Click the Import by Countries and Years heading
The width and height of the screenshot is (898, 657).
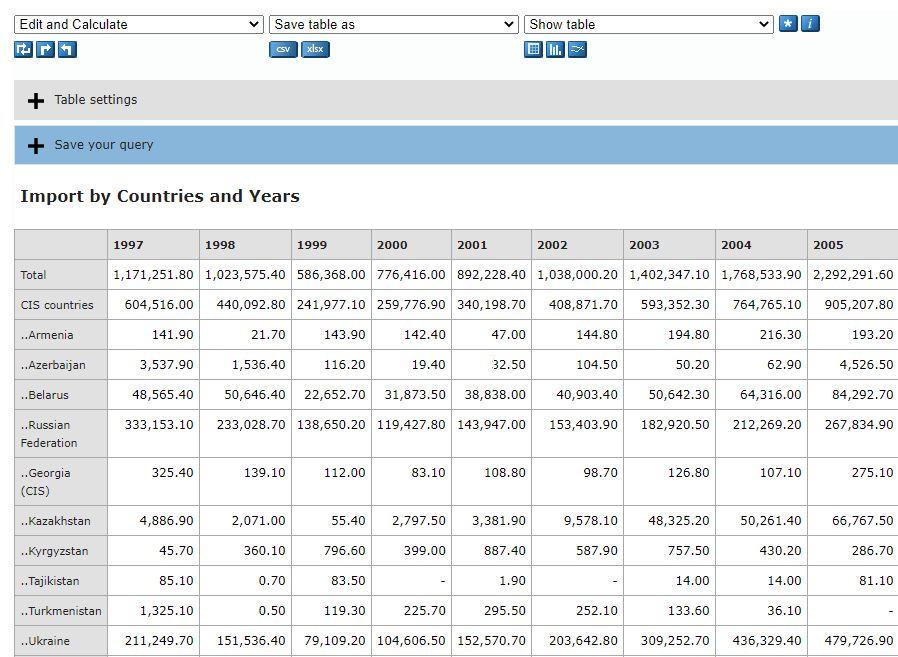tap(160, 196)
